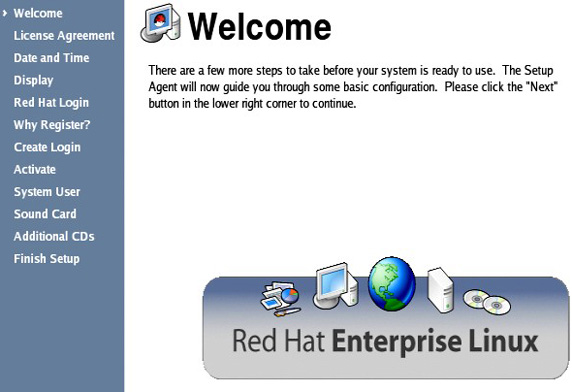Click the CD discs icon in banner
This screenshot has height=392, width=572.
487,302
